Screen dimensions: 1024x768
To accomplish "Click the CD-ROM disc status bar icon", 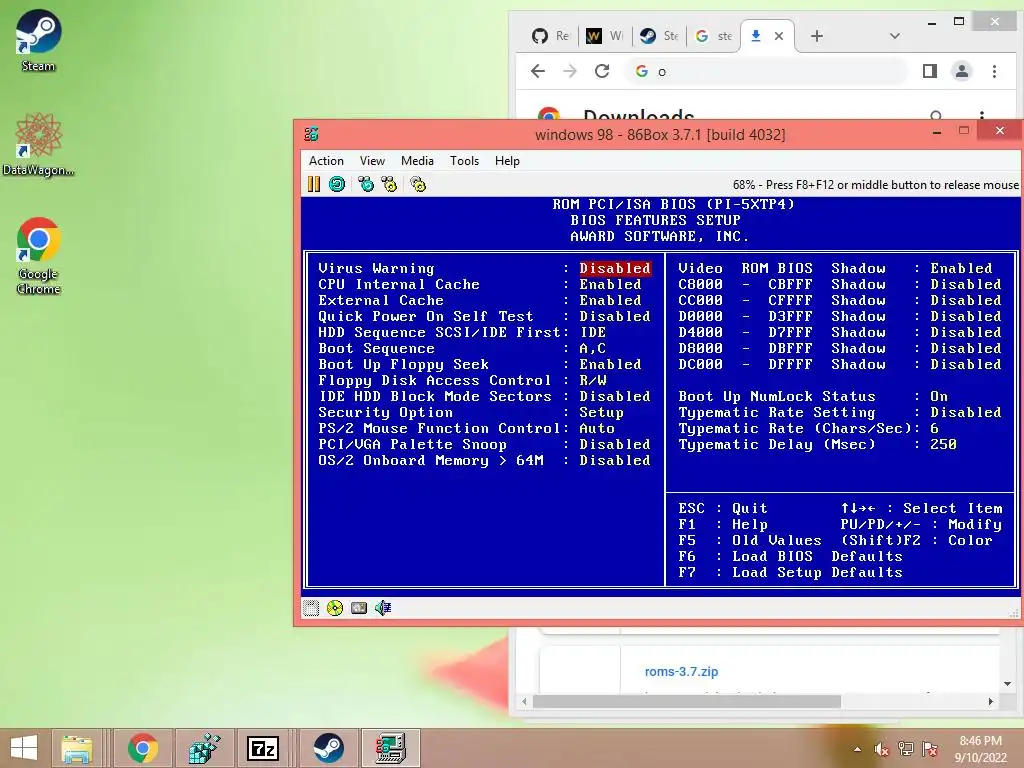I will (334, 608).
